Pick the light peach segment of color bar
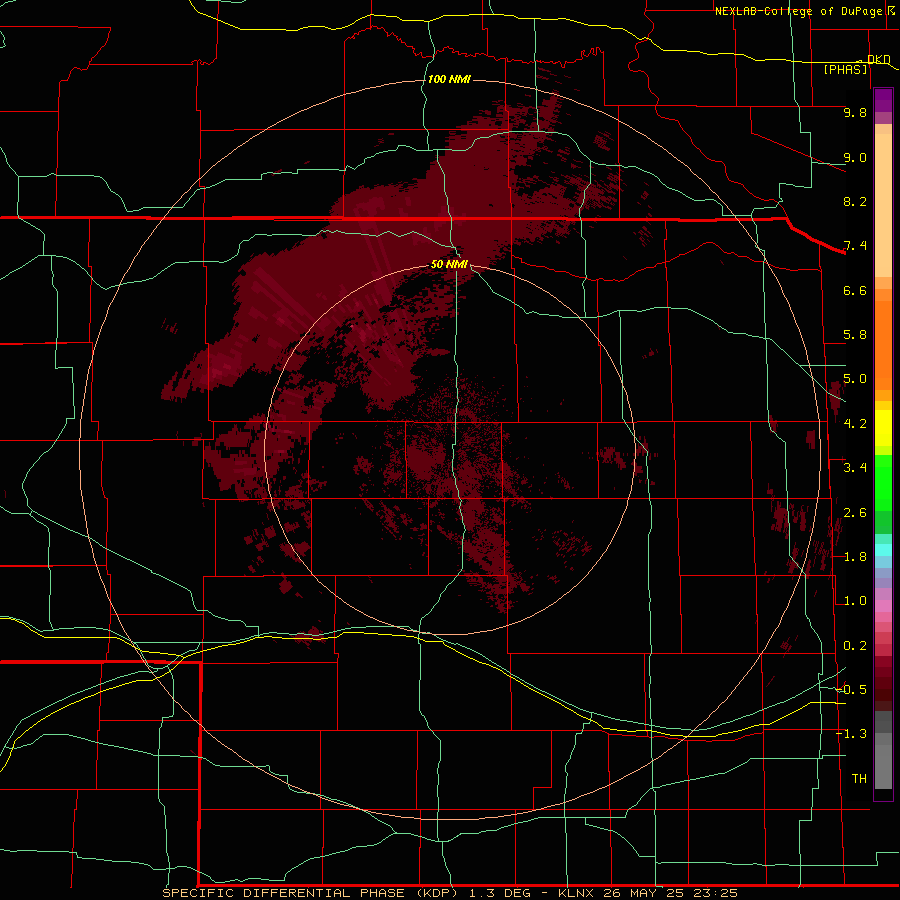900x900 pixels. [x=883, y=207]
